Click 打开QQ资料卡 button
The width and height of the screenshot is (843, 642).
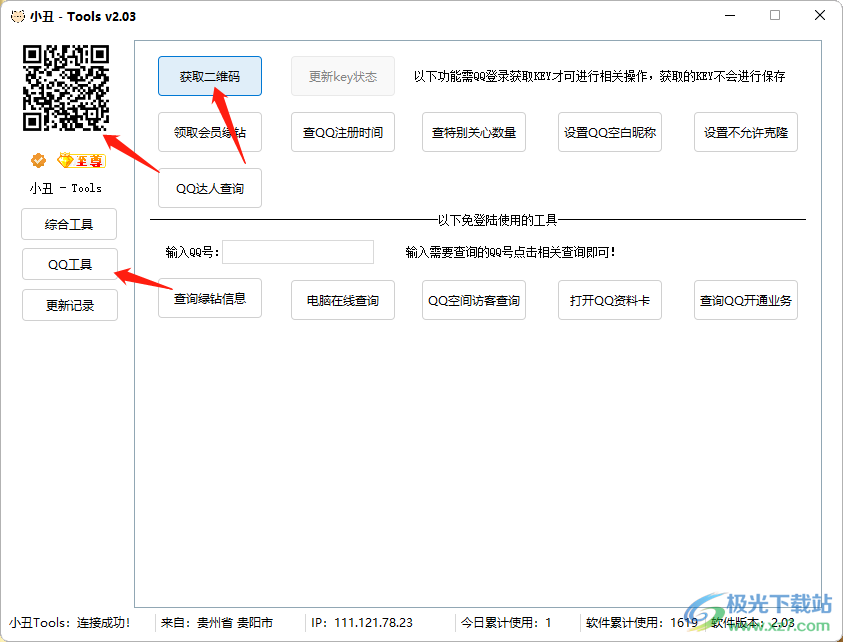pos(610,300)
